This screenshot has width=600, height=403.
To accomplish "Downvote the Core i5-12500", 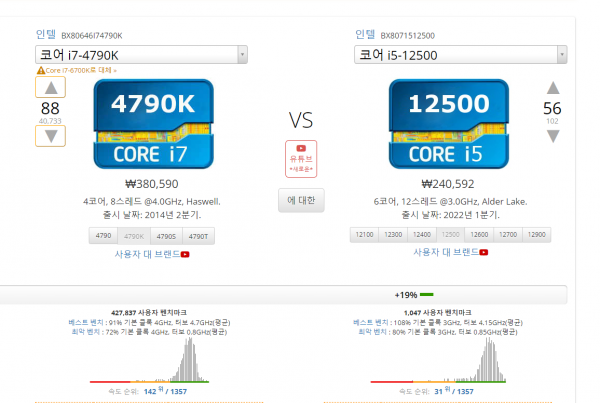I will point(553,136).
